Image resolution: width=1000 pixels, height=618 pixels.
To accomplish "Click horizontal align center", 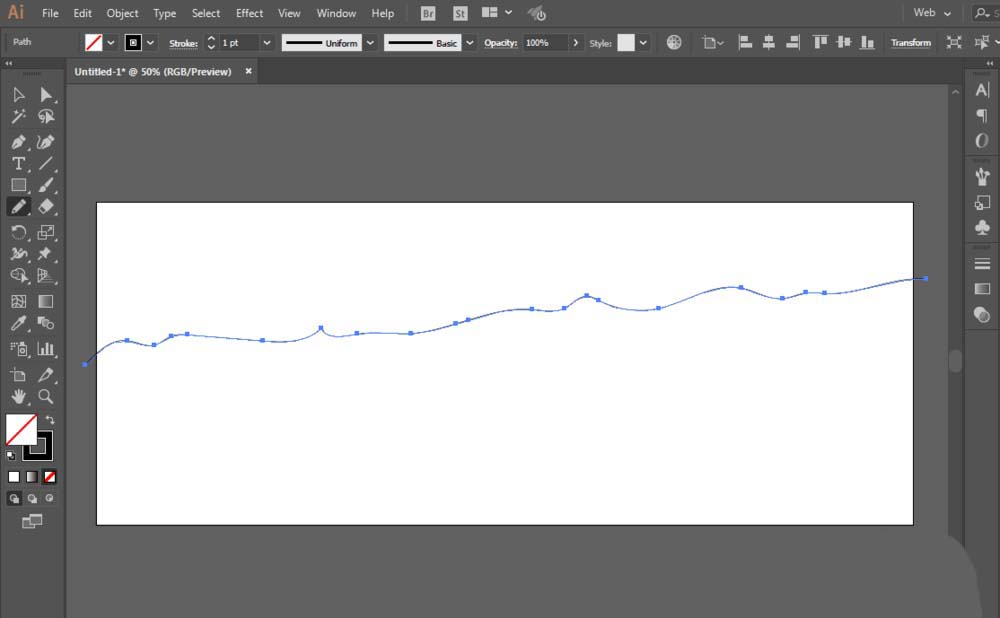I will [769, 43].
